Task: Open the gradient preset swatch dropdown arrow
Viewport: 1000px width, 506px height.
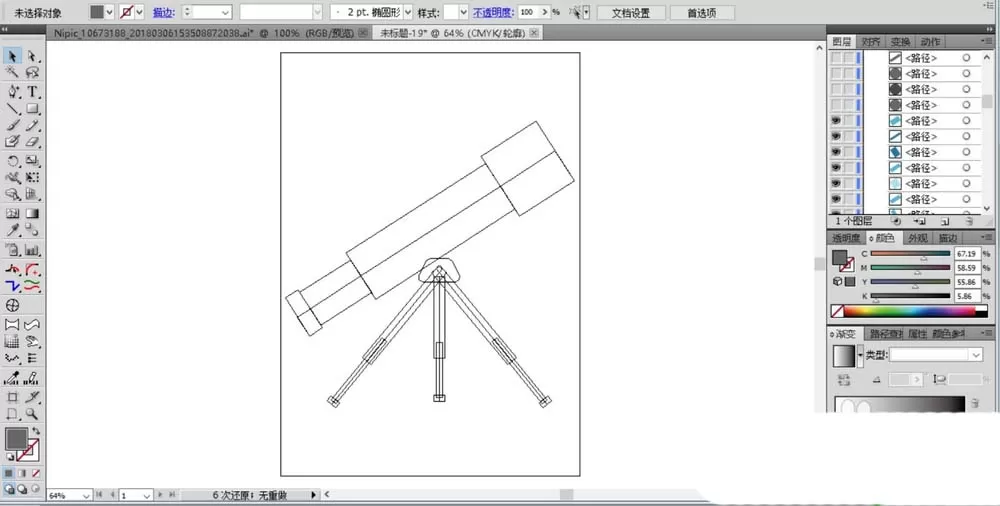Action: click(860, 355)
